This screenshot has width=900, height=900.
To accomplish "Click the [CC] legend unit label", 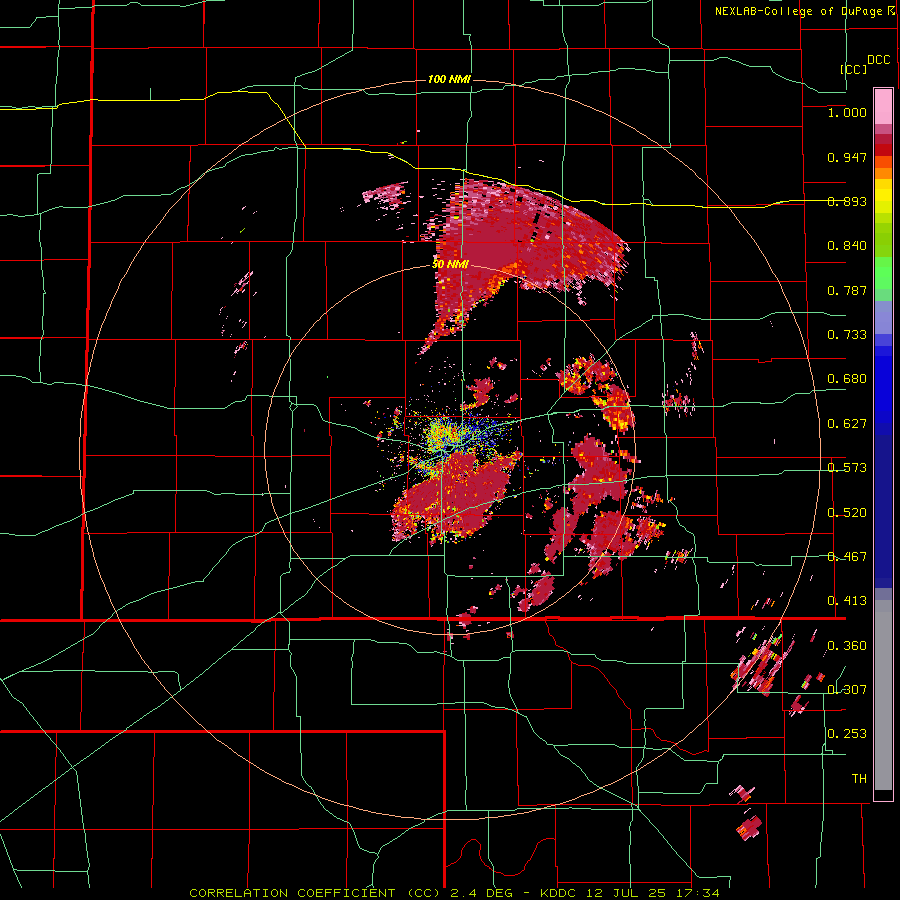I will (x=853, y=69).
